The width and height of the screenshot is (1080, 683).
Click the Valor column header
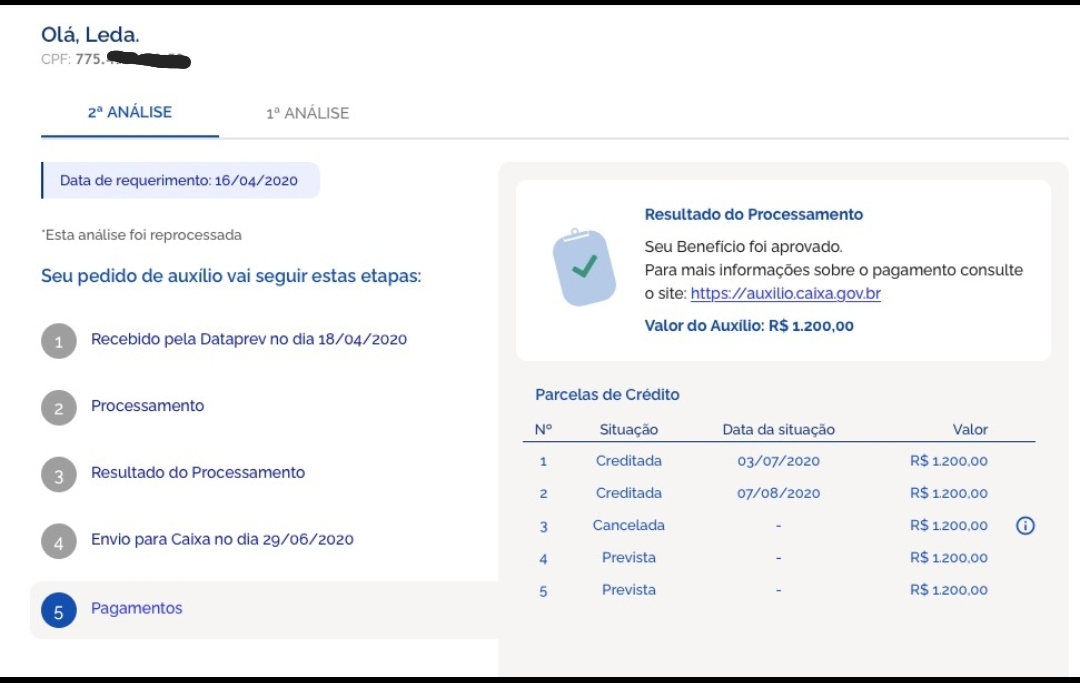(x=969, y=430)
